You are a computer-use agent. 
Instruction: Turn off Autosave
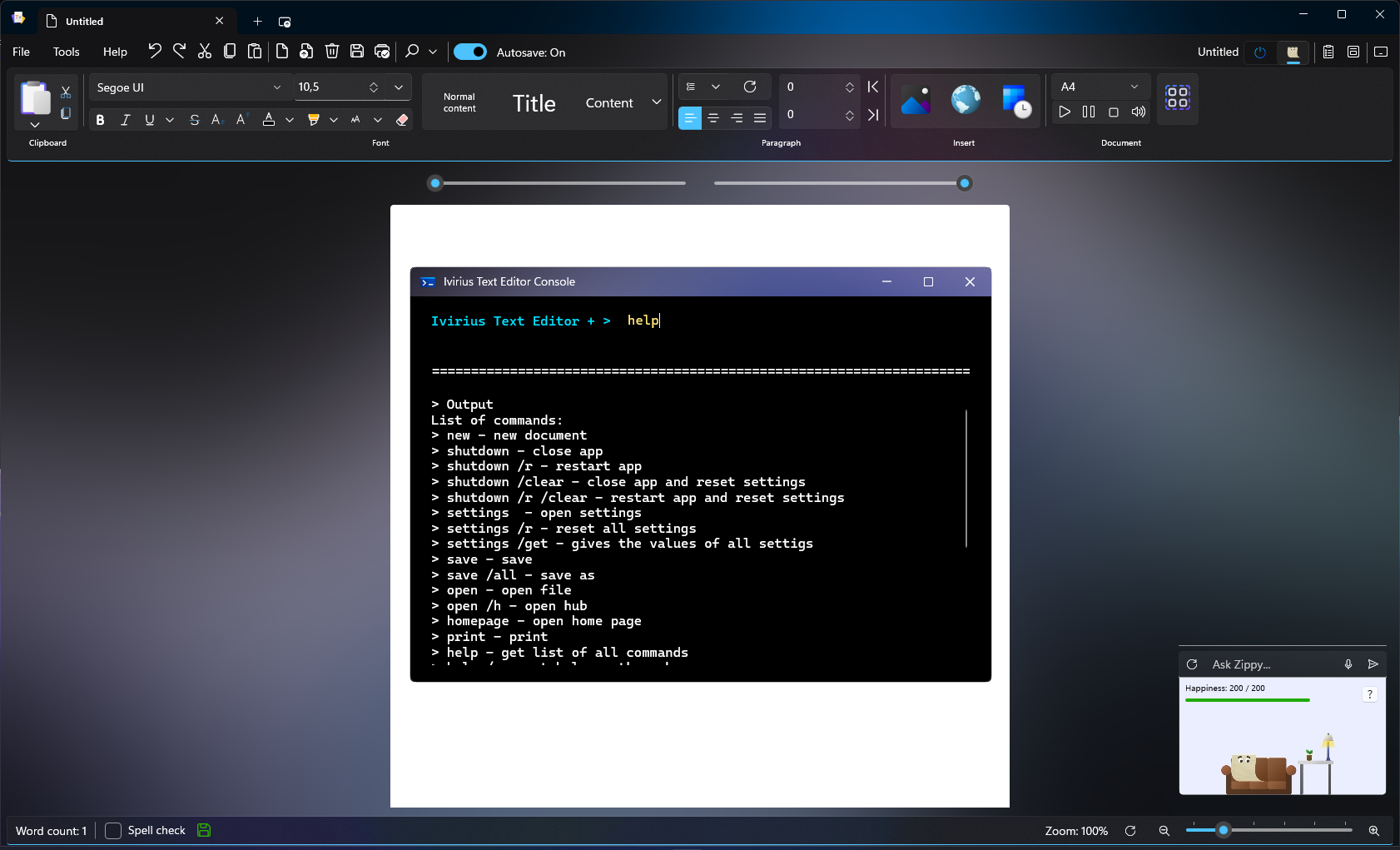click(x=469, y=52)
